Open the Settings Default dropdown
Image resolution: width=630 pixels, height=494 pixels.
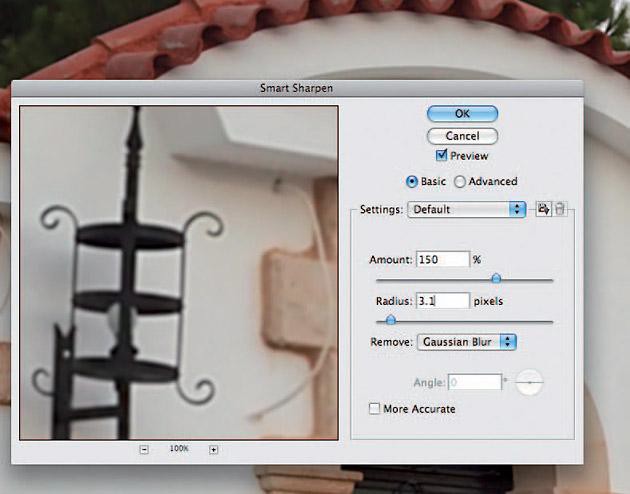pyautogui.click(x=466, y=209)
